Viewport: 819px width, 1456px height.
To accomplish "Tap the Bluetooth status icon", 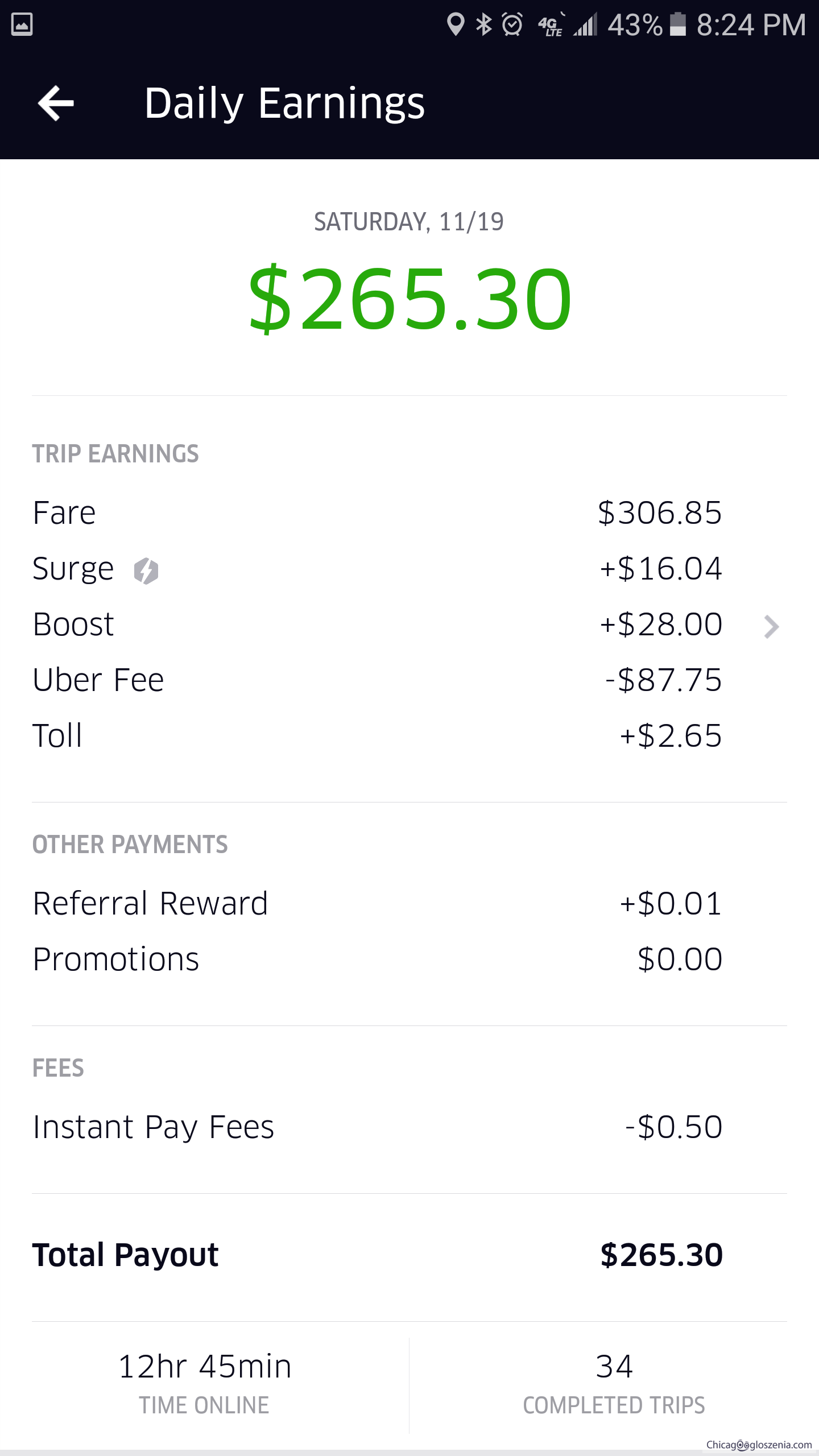I will [x=484, y=24].
